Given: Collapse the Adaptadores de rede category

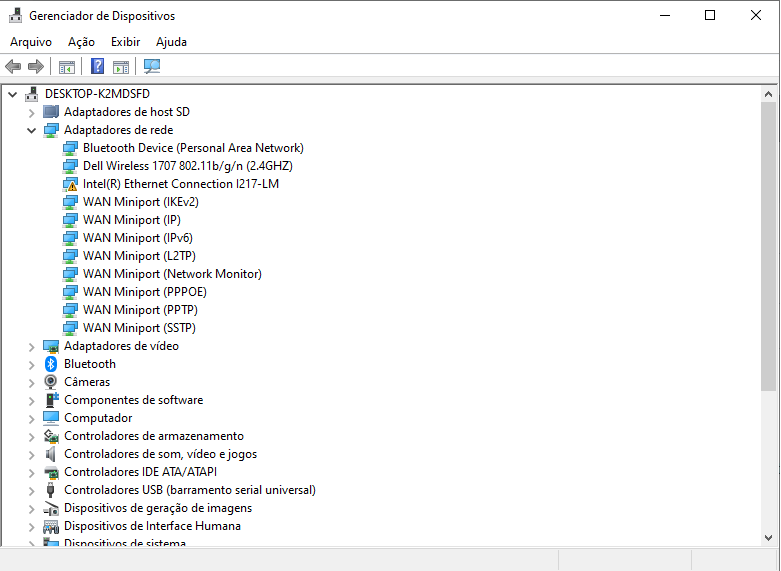Looking at the screenshot, I should point(31,131).
